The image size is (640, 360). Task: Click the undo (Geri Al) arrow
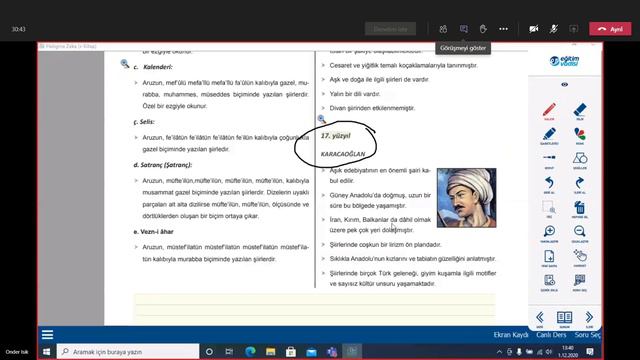[x=549, y=184]
